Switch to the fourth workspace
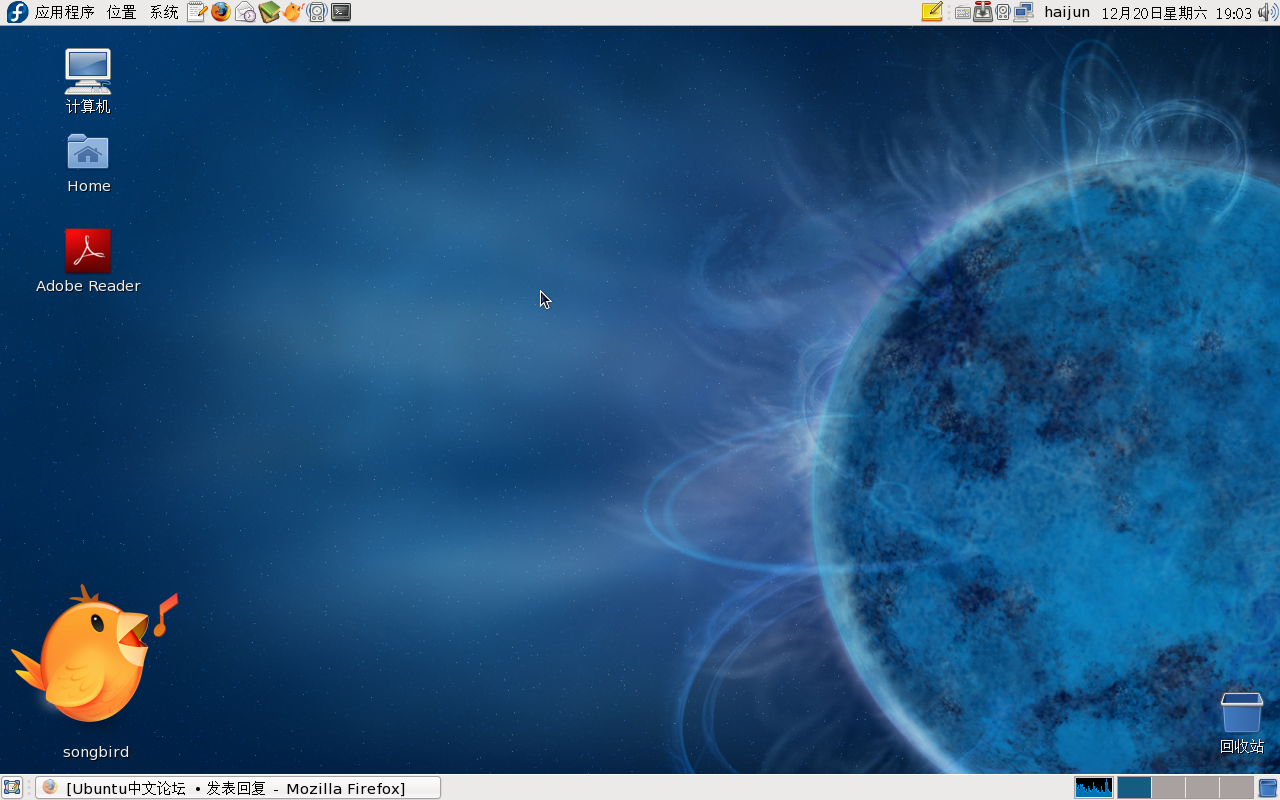1280x800 pixels. [1236, 788]
